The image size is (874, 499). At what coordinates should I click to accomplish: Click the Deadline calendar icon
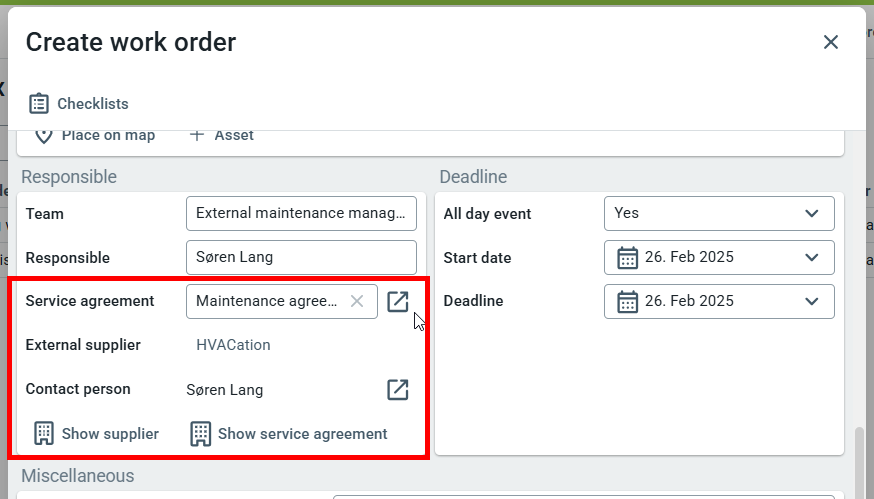click(x=628, y=302)
